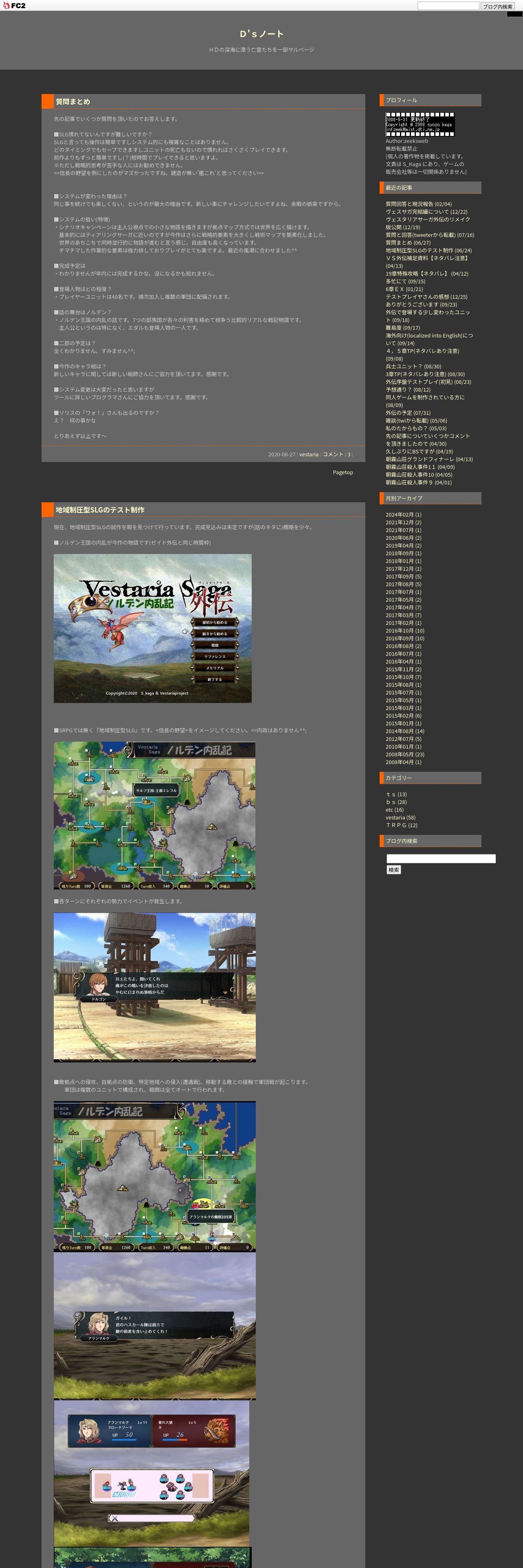The width and height of the screenshot is (523, 1568).
Task: Open recent article ヴェスサガ完結編について (12/22)
Action: click(426, 212)
